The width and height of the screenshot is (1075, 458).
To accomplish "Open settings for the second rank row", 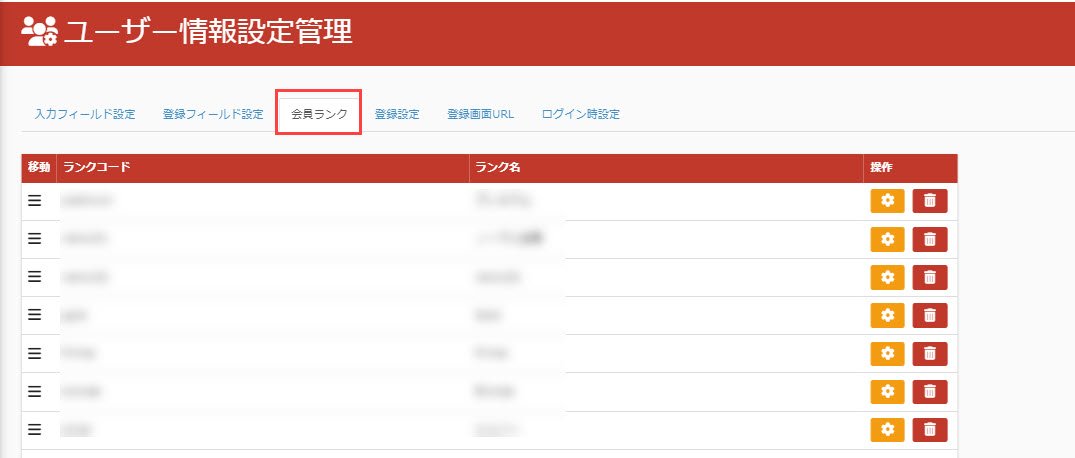I will [887, 239].
